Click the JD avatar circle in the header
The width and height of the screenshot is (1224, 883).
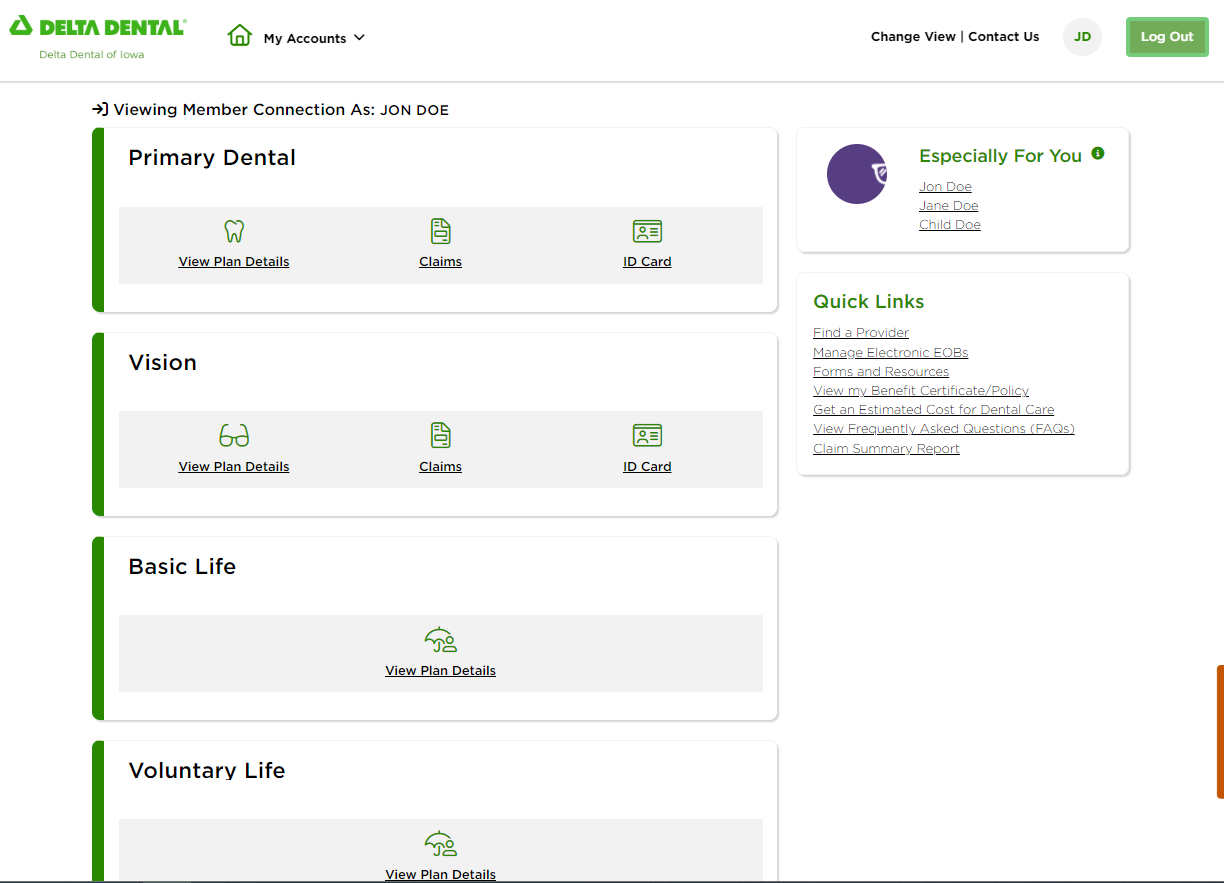tap(1082, 36)
